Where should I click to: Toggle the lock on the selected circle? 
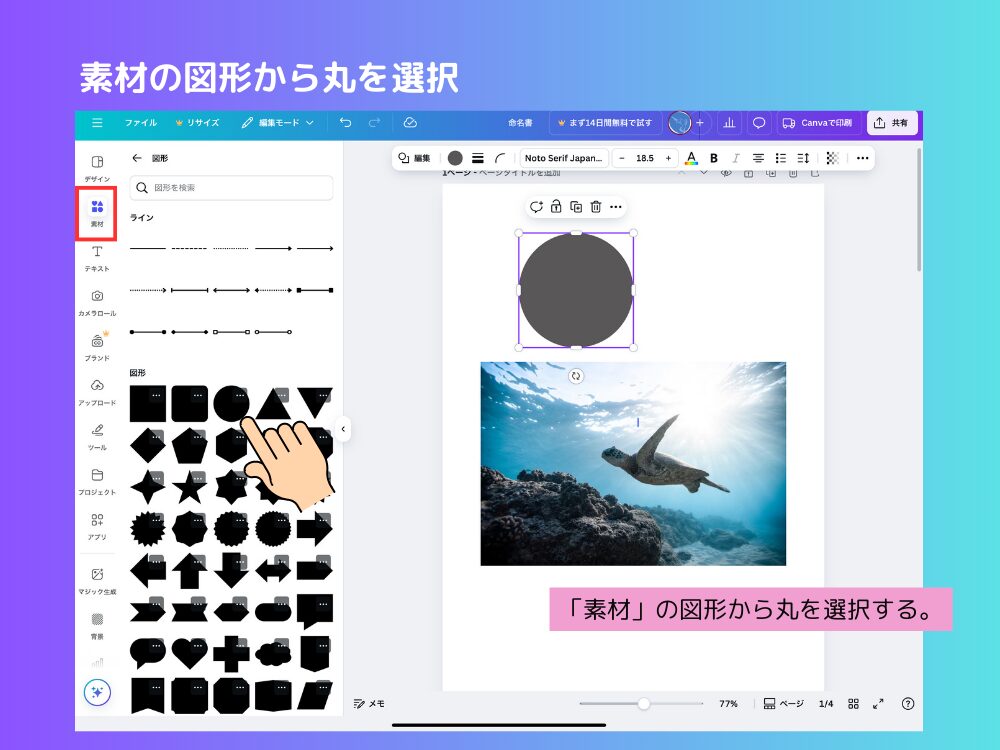click(556, 207)
